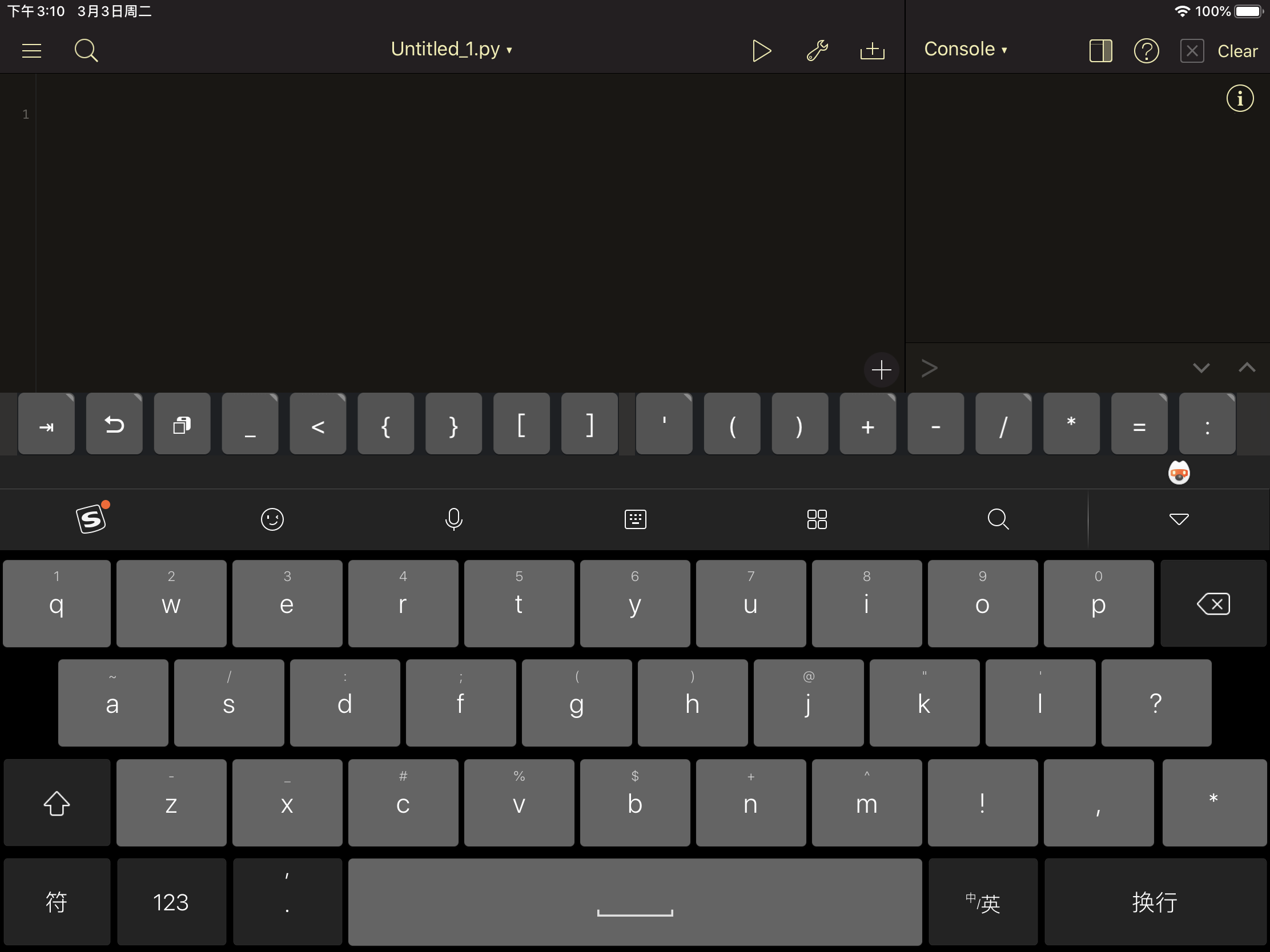Run the script with the play button
Viewport: 1270px width, 952px height.
click(761, 50)
